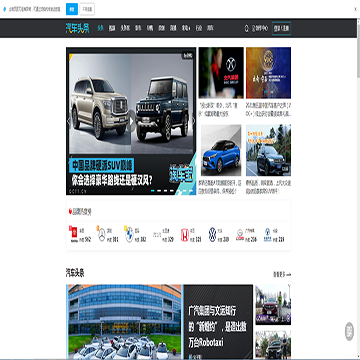Click the login/register button in header

tap(281, 28)
